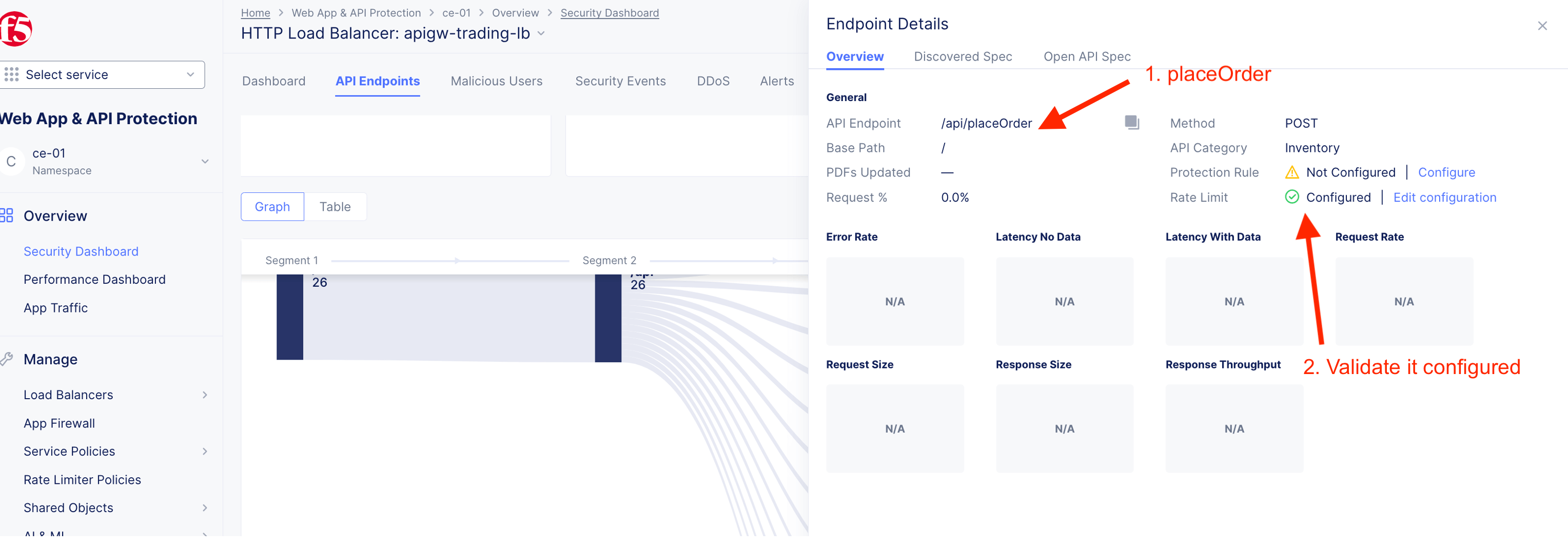Click the Manage wrench icon
The height and width of the screenshot is (549, 1568).
(x=7, y=359)
